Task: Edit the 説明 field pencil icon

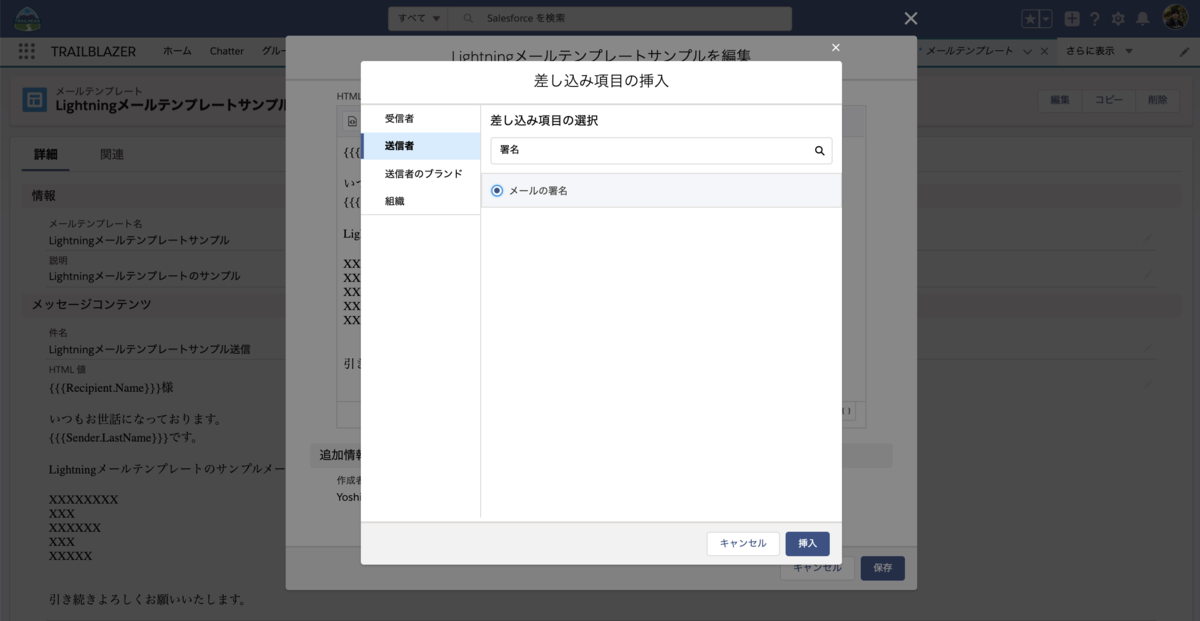Action: coord(1148,274)
